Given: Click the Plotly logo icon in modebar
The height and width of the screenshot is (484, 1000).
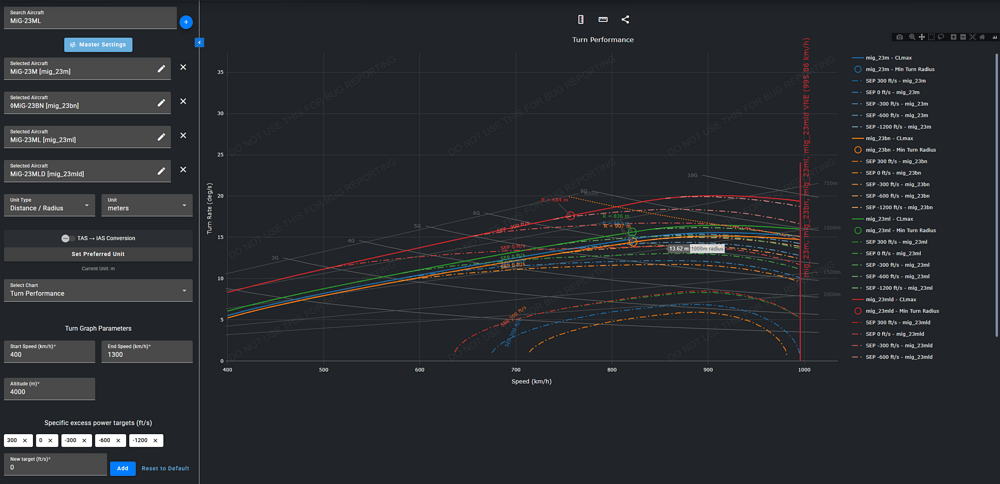Looking at the screenshot, I should tap(994, 37).
